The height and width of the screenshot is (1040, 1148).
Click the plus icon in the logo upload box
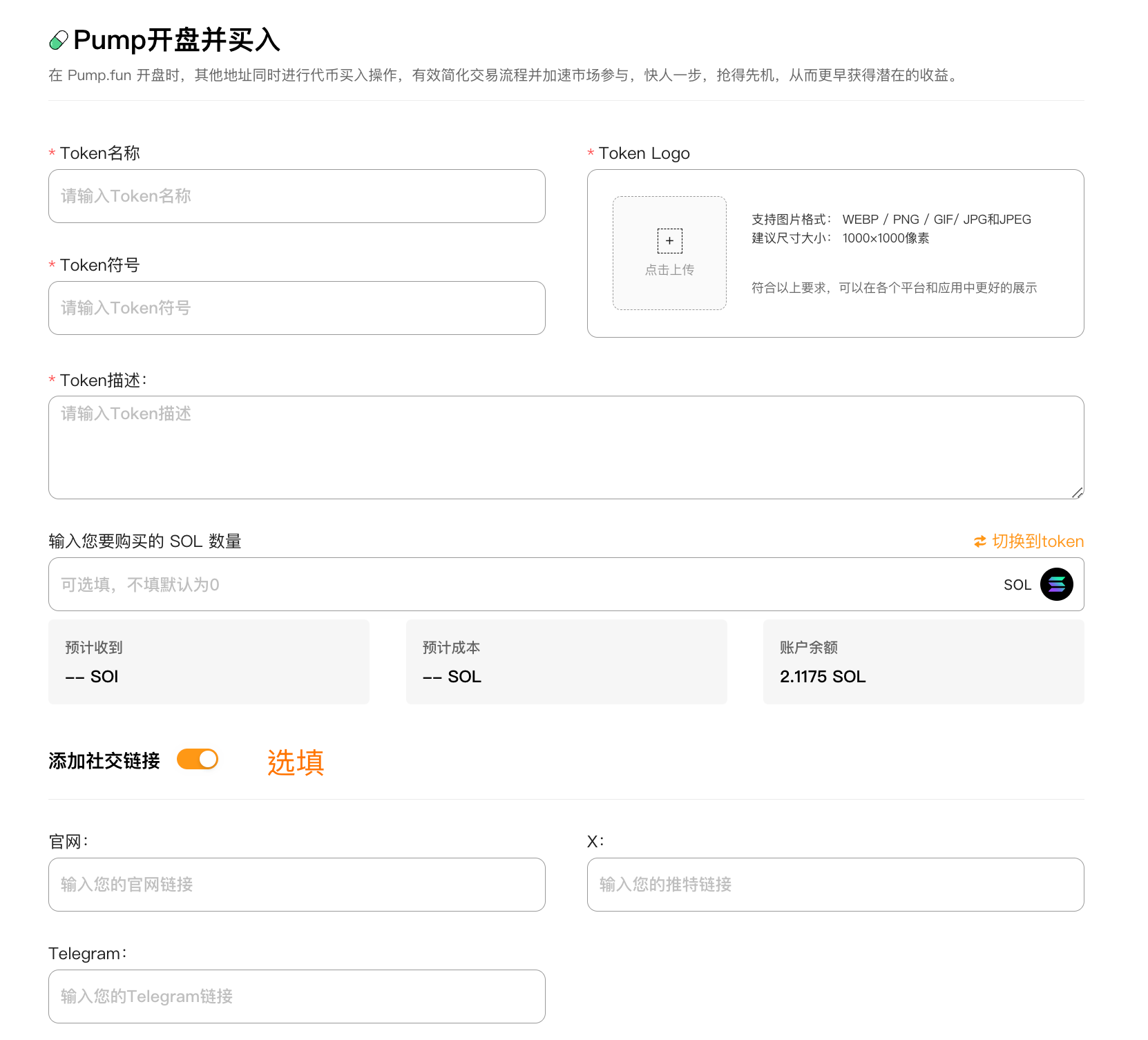[x=669, y=241]
